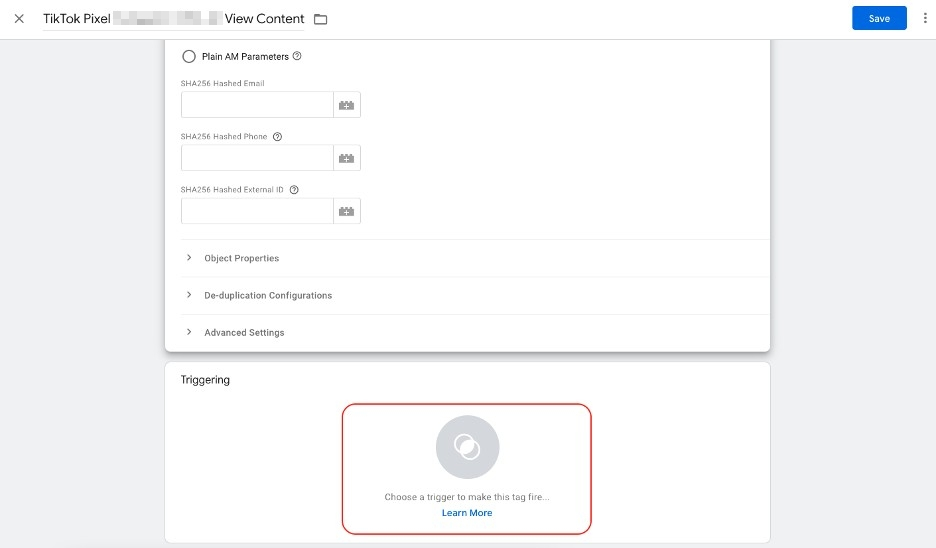Viewport: 936px width, 548px height.
Task: Click the folder icon next to tag name
Action: 321,19
